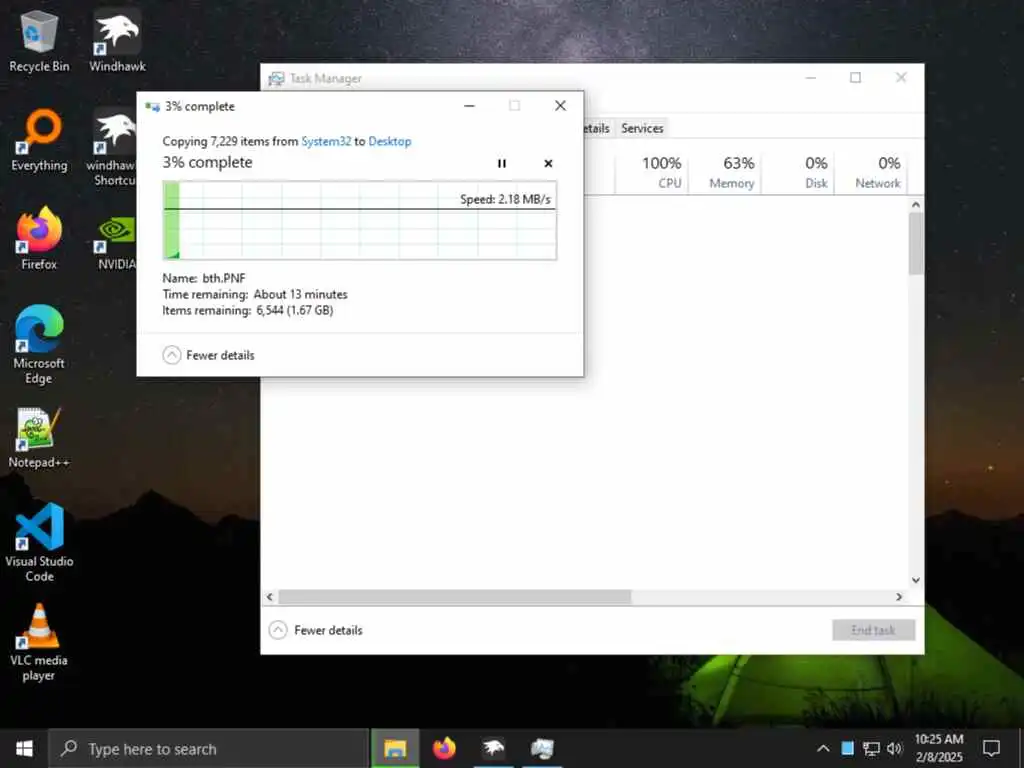Viewport: 1024px width, 768px height.
Task: Open the Firefox desktop shortcut
Action: 39,239
